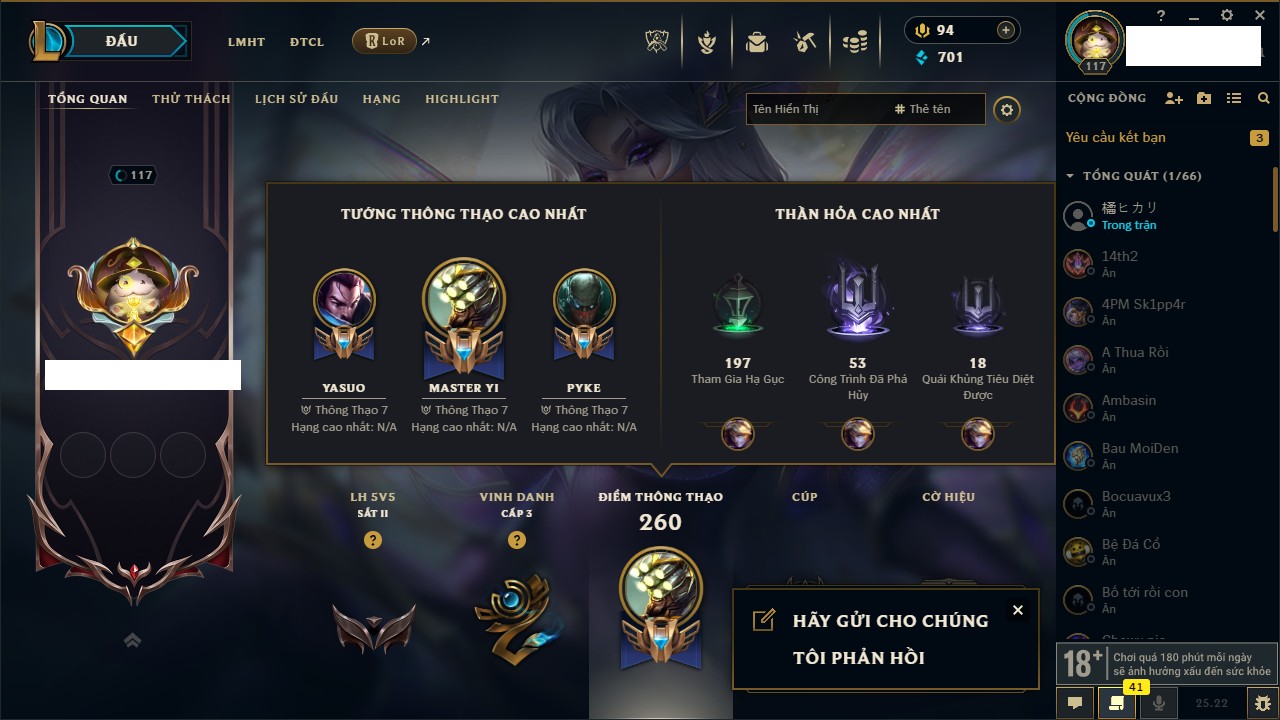Open the profile settings gear icon

pyautogui.click(x=1007, y=109)
